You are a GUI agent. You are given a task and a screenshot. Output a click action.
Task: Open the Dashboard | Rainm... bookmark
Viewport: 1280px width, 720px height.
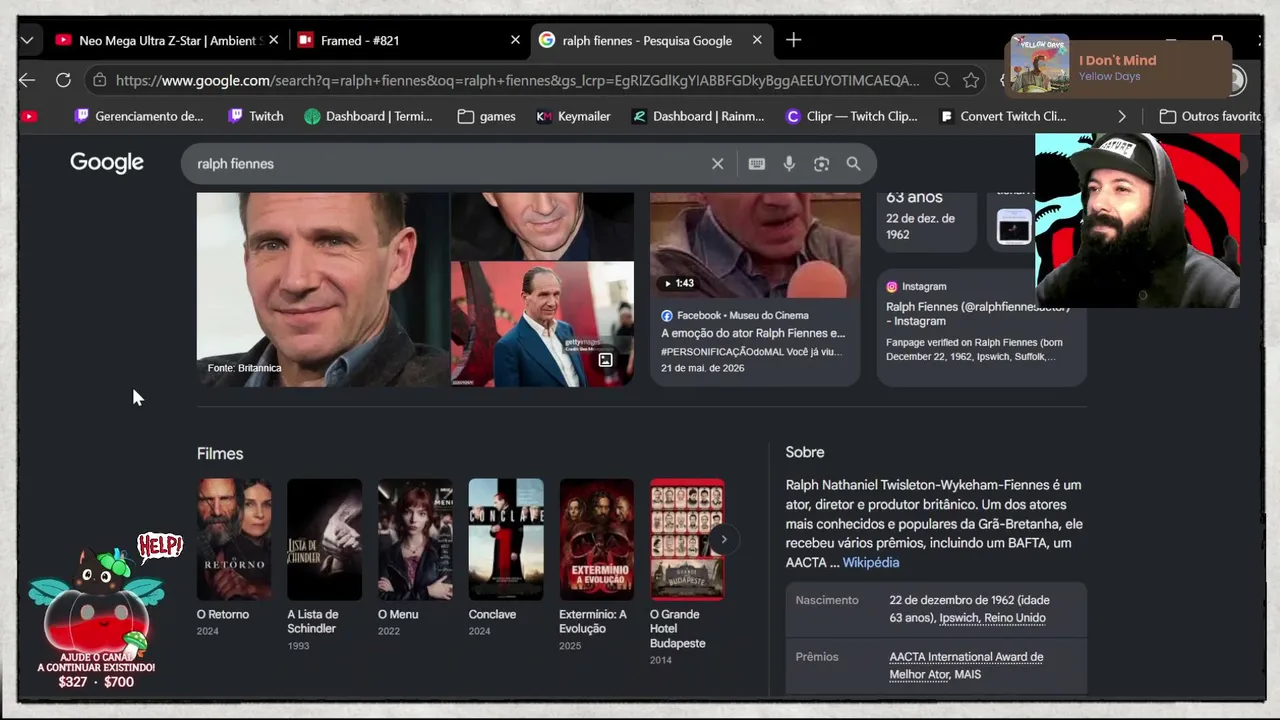click(x=698, y=116)
